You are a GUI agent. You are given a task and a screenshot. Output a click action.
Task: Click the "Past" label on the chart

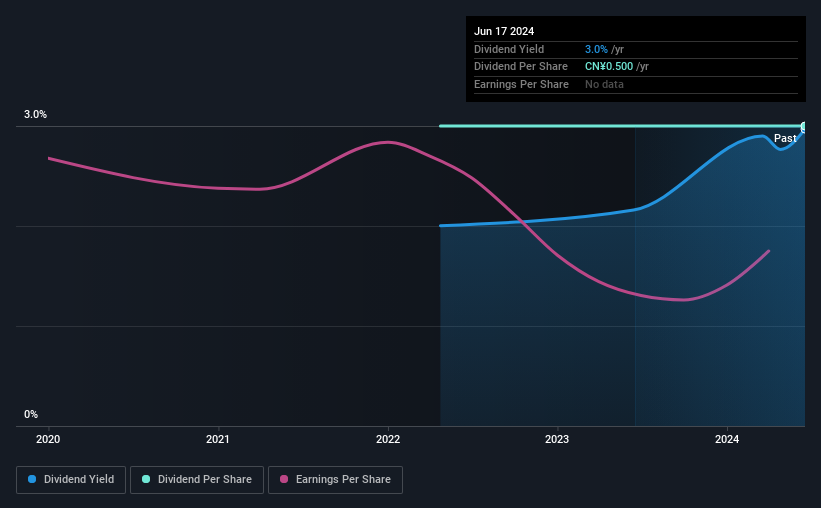pos(785,139)
